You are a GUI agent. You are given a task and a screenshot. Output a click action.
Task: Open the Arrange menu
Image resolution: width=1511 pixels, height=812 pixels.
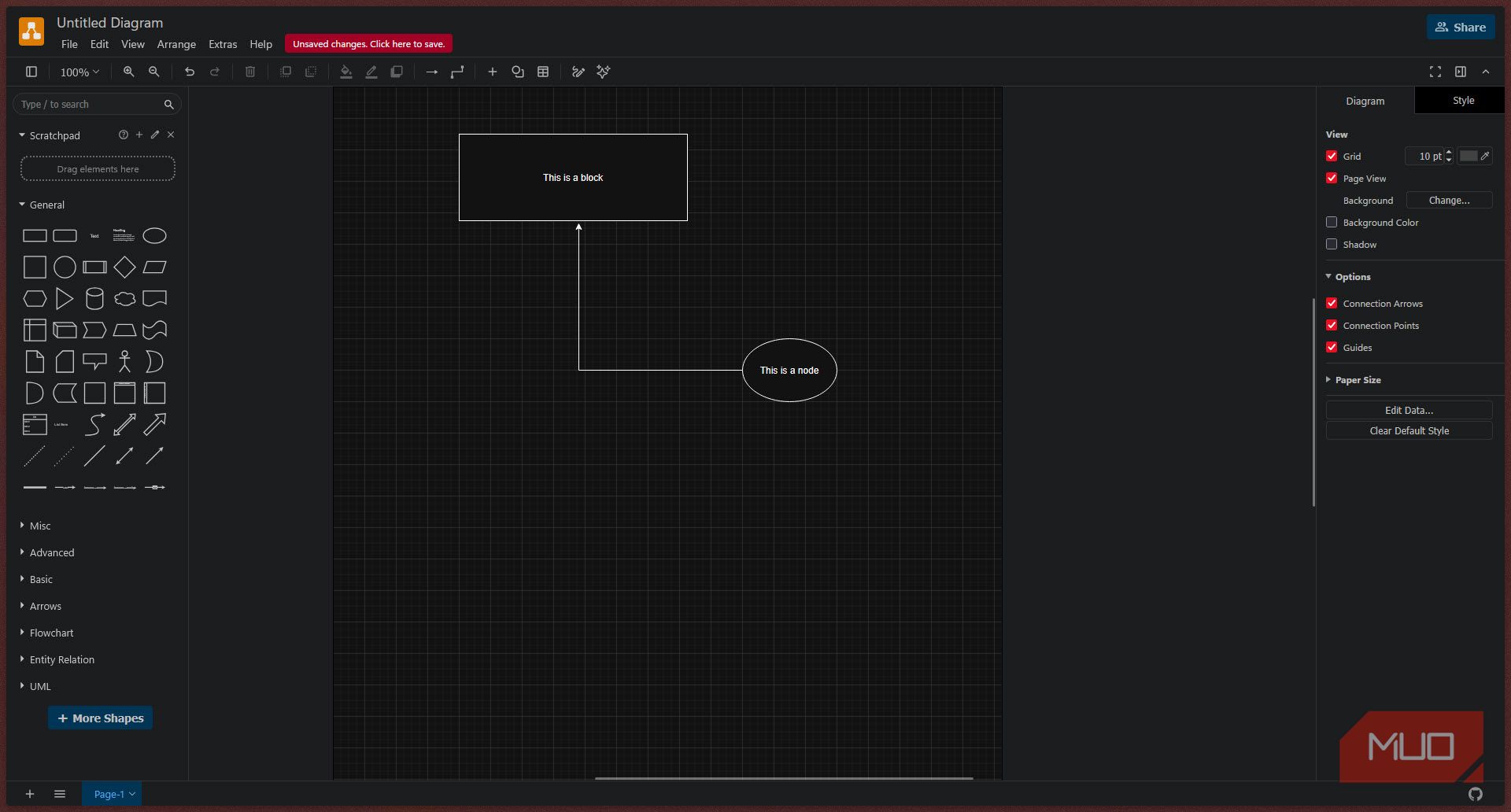point(176,44)
